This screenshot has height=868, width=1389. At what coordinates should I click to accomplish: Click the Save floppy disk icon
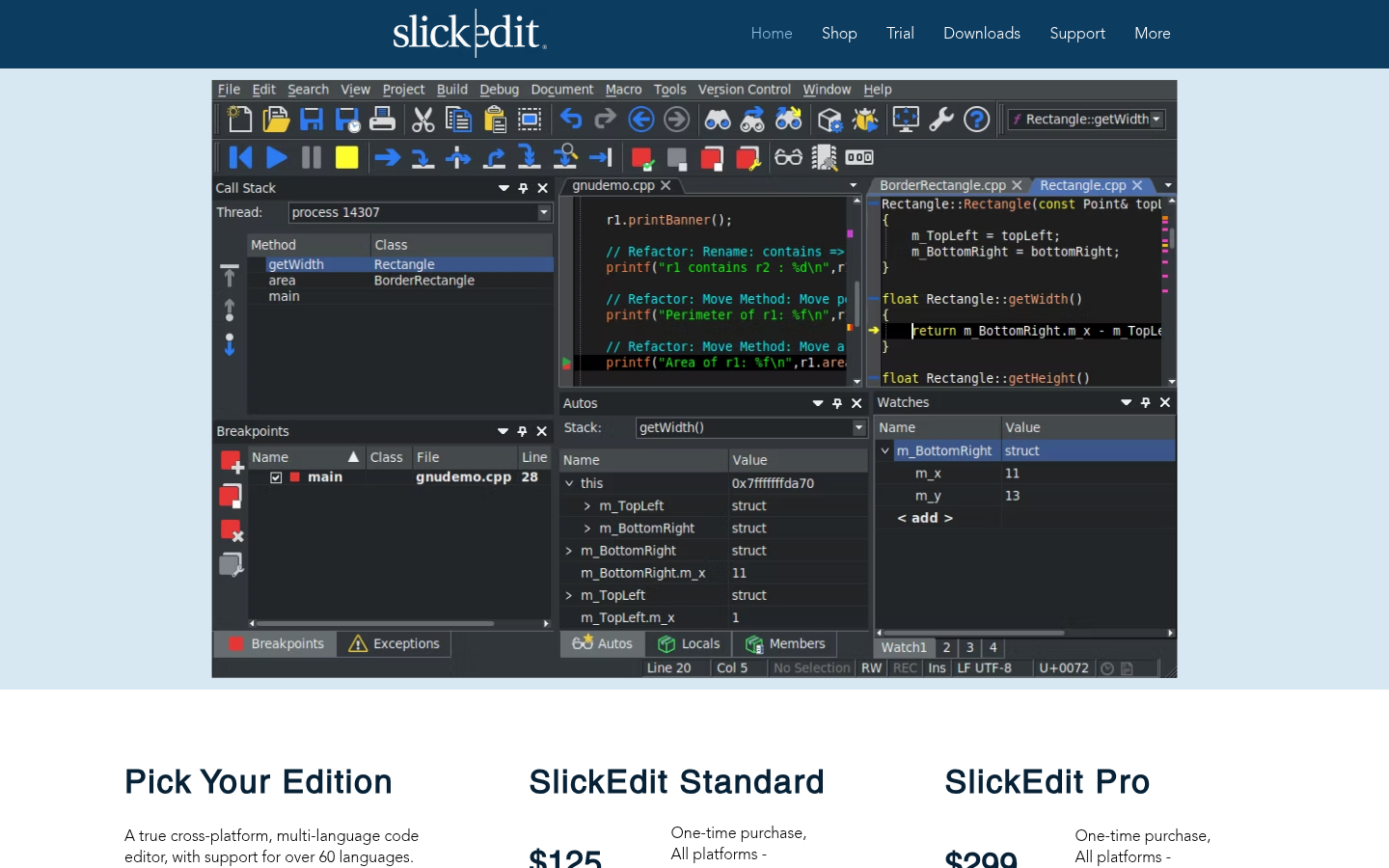click(312, 120)
